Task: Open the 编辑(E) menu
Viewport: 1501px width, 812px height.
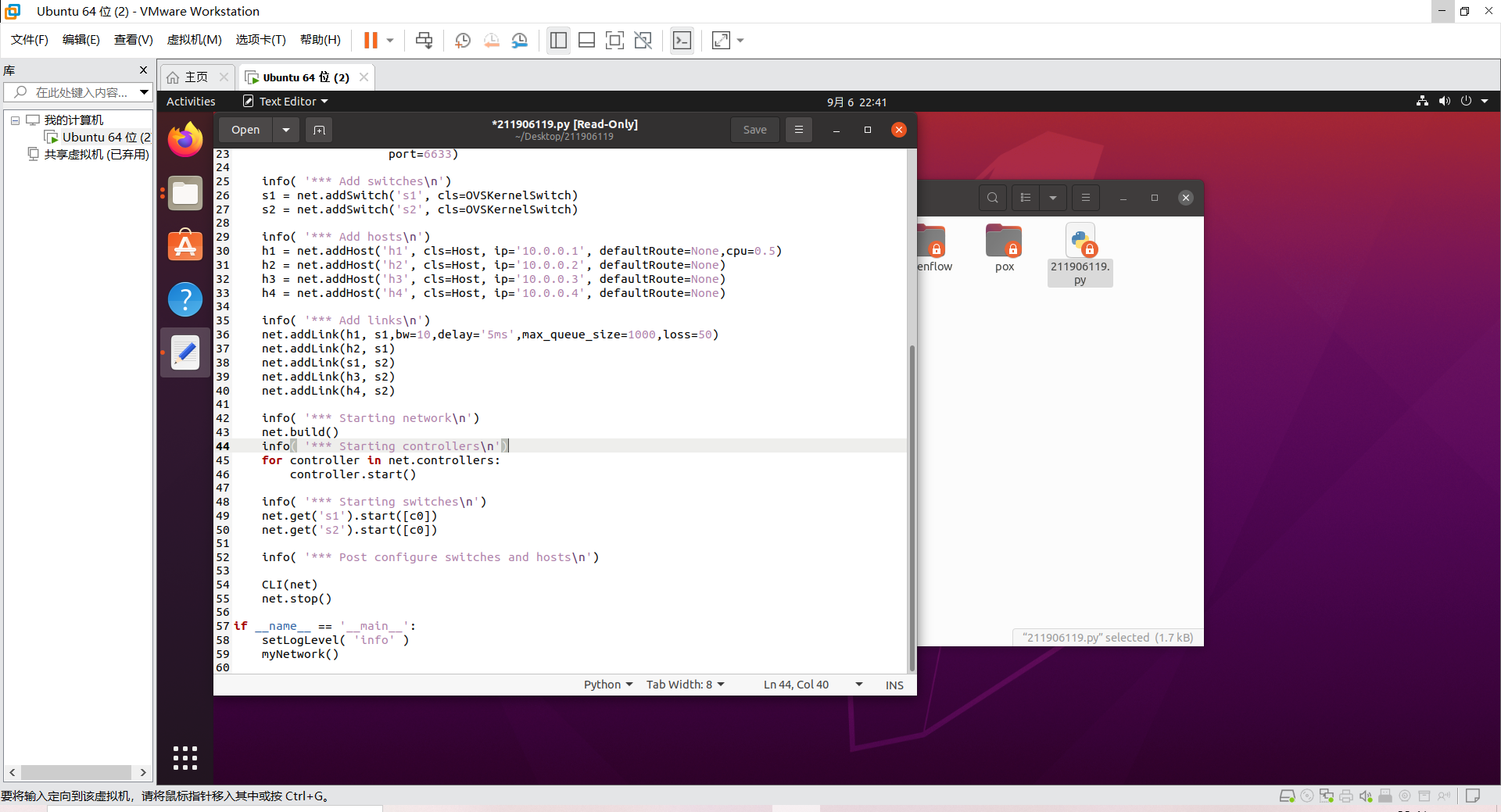Action: pos(81,40)
